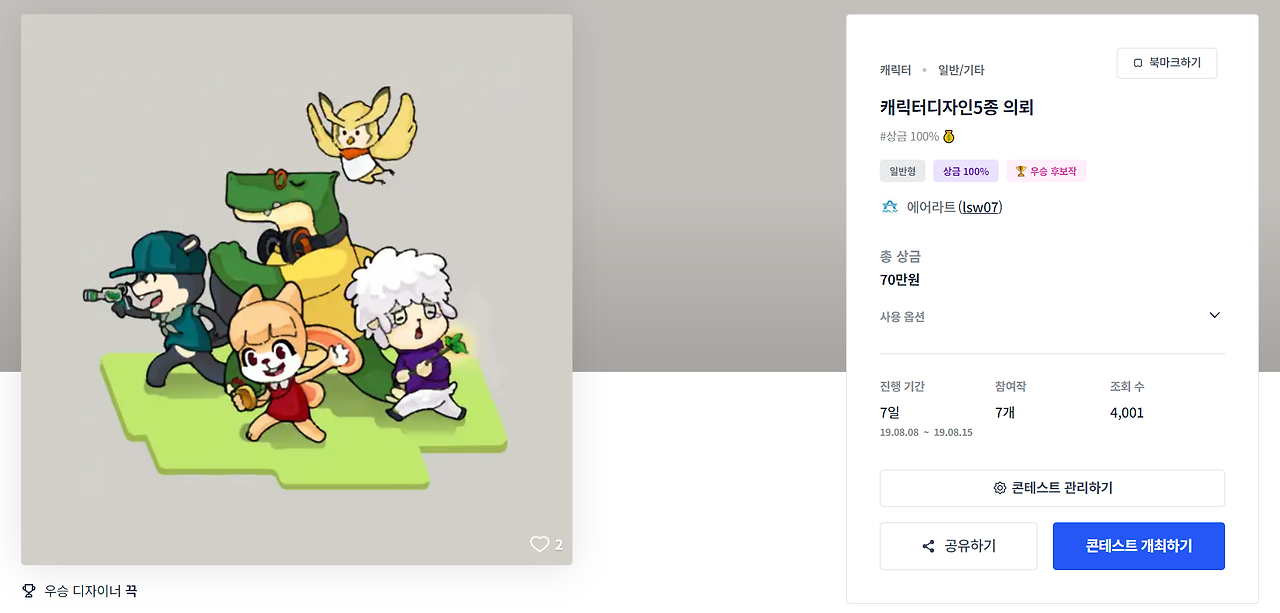
Task: Open the 사용 옵션 section label
Action: 902,316
